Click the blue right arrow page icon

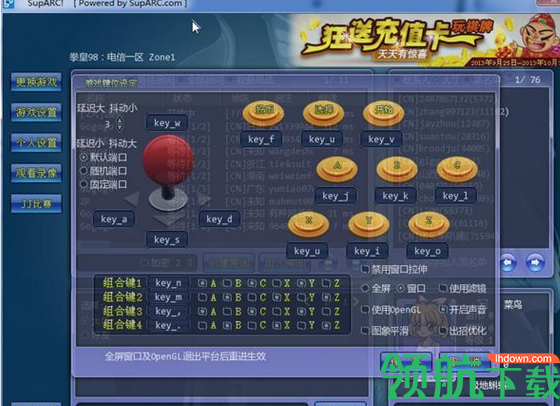pyautogui.click(x=535, y=263)
